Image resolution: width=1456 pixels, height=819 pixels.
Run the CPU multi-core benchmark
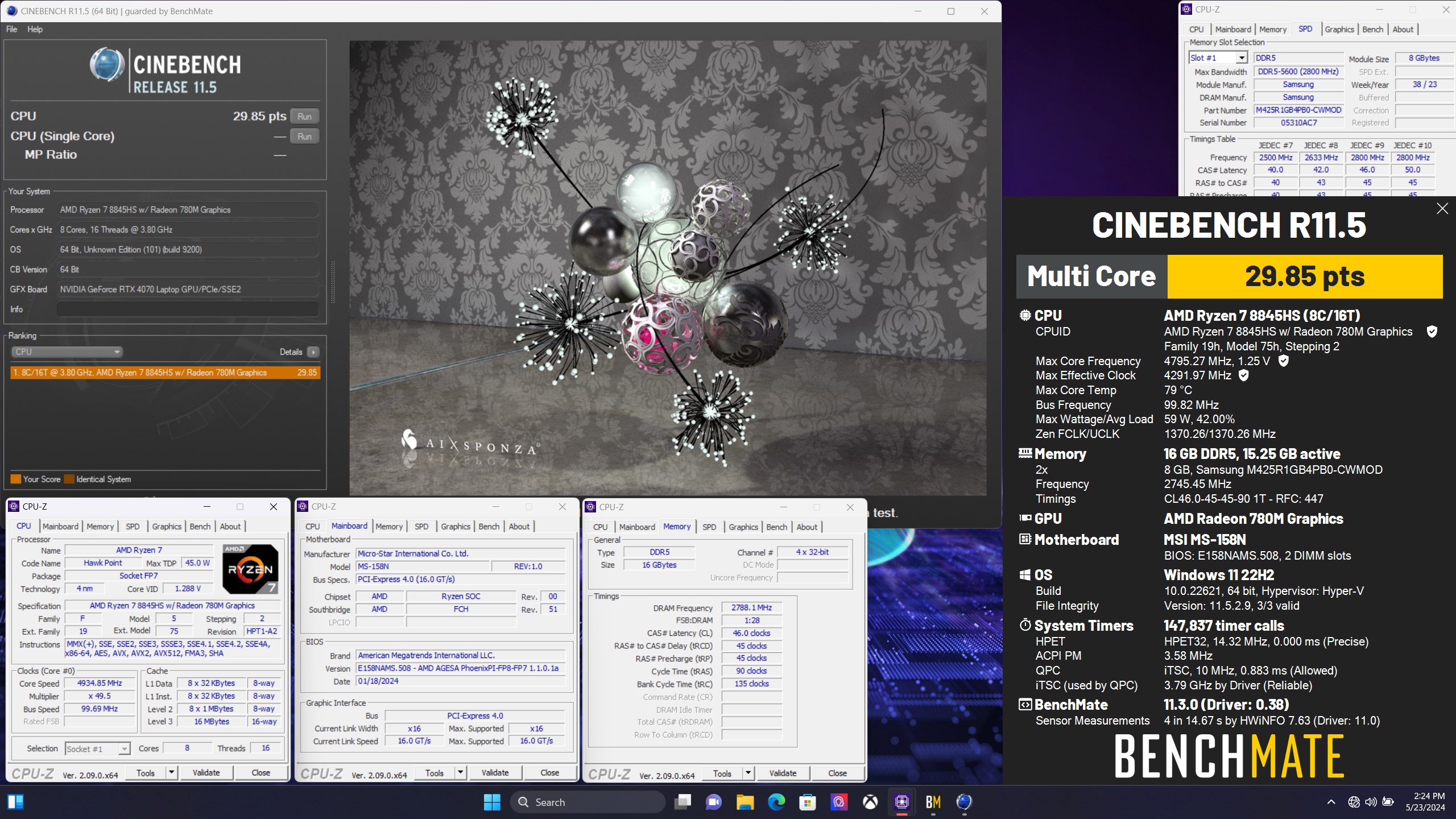coord(304,117)
